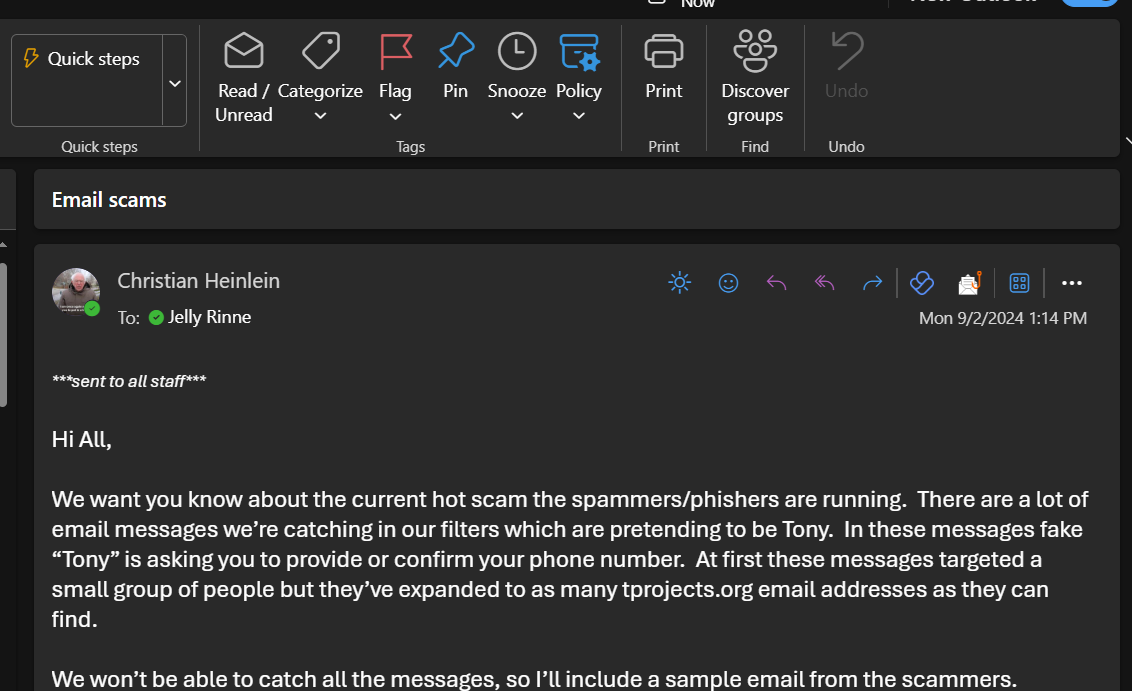Open Christian Heinlein's profile picture
The image size is (1132, 691).
pos(76,292)
